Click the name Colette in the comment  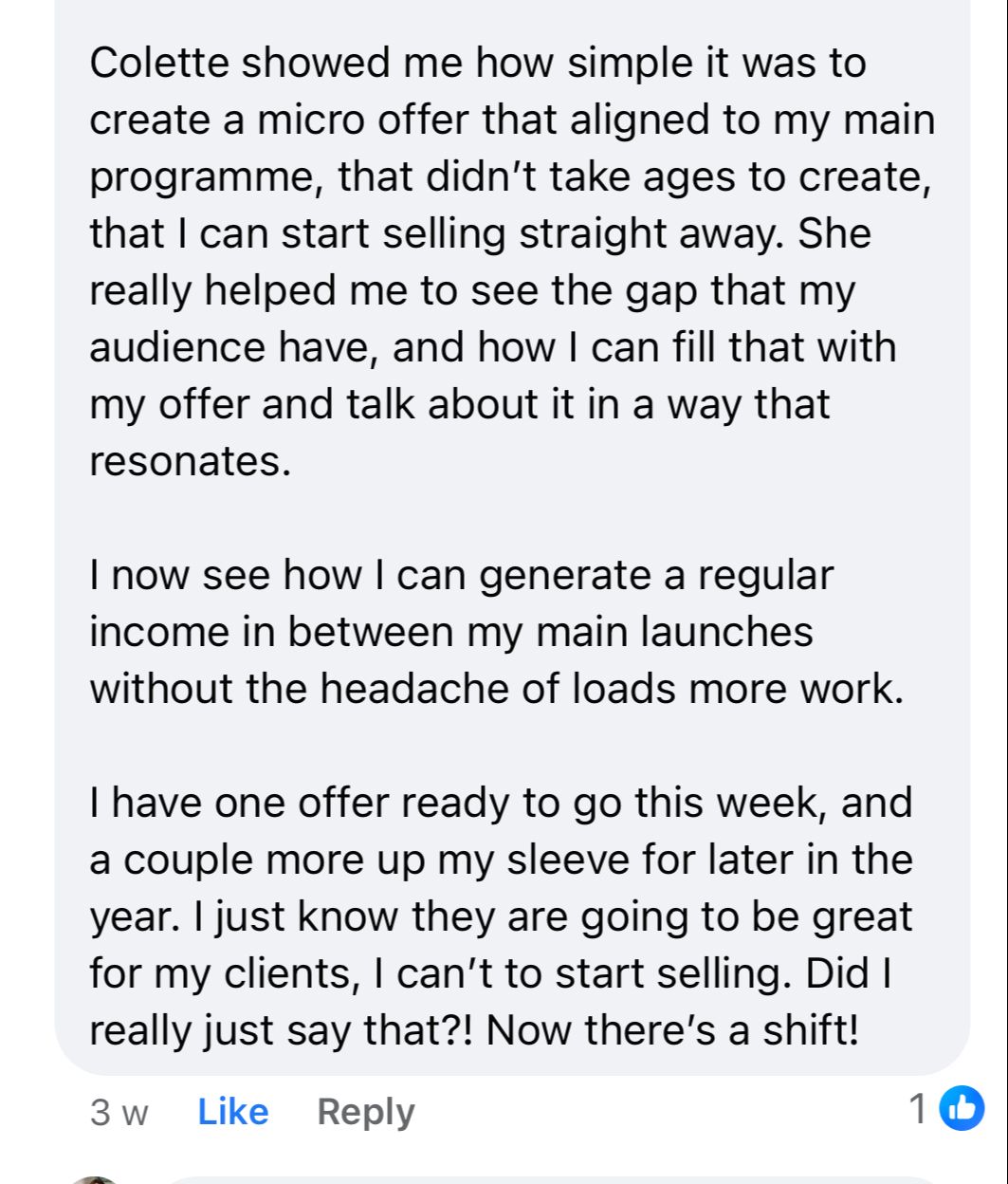click(159, 64)
